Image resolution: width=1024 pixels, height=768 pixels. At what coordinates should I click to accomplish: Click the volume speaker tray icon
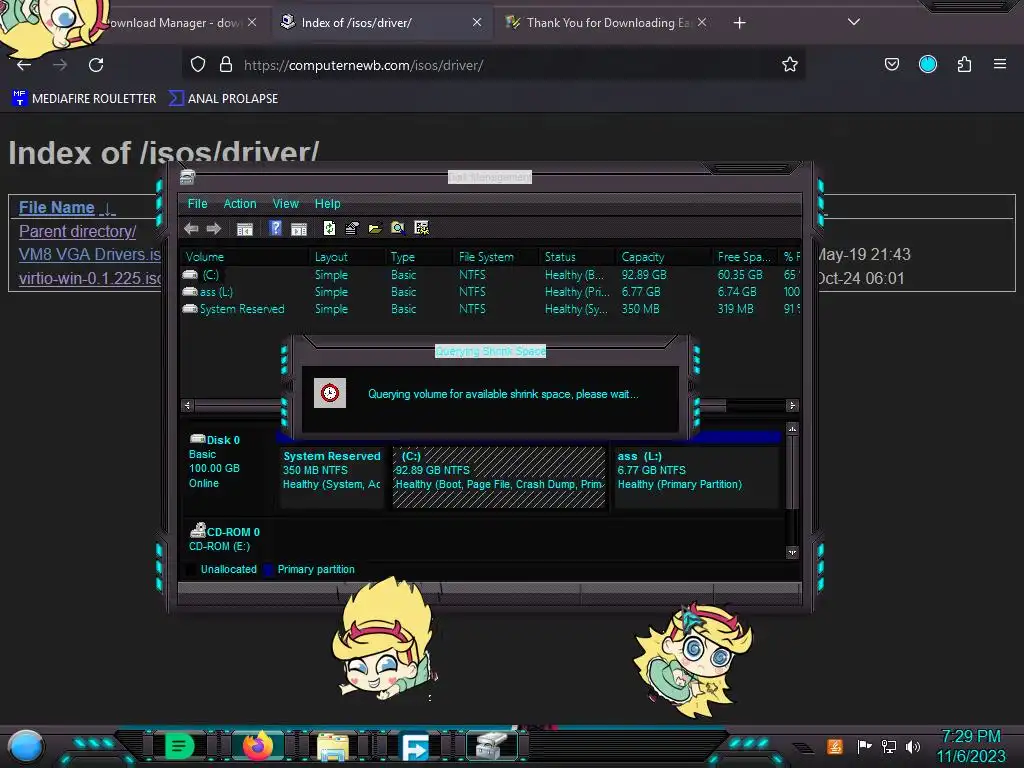913,746
